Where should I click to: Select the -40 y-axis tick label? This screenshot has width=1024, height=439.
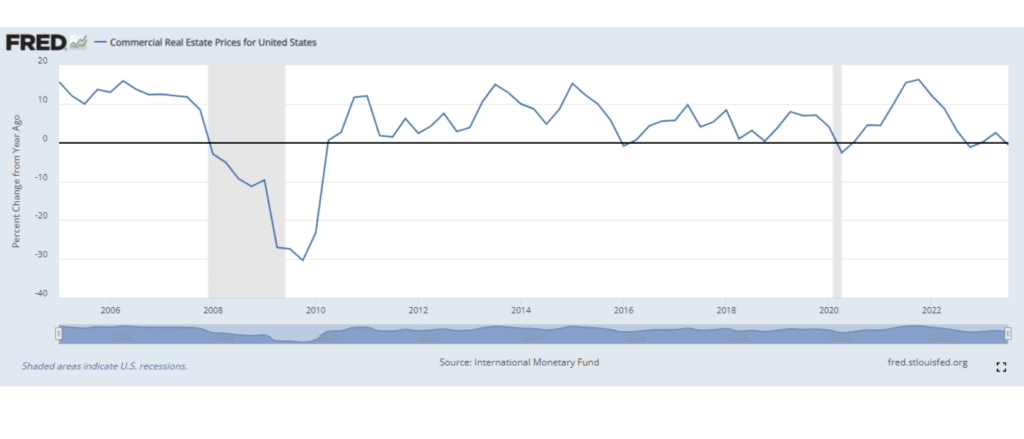click(41, 294)
